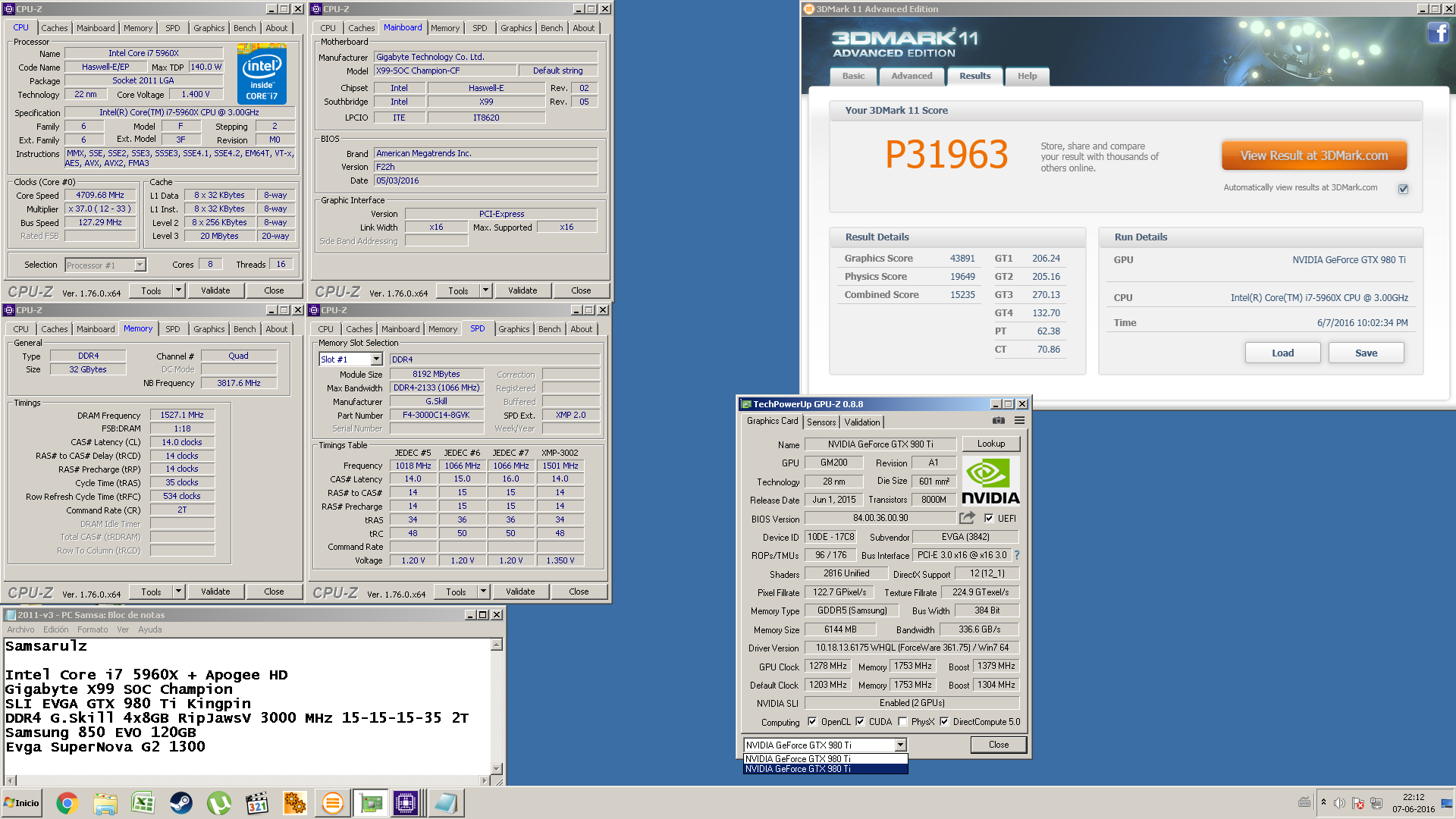
Task: Open network status tray icon
Action: (x=1376, y=803)
